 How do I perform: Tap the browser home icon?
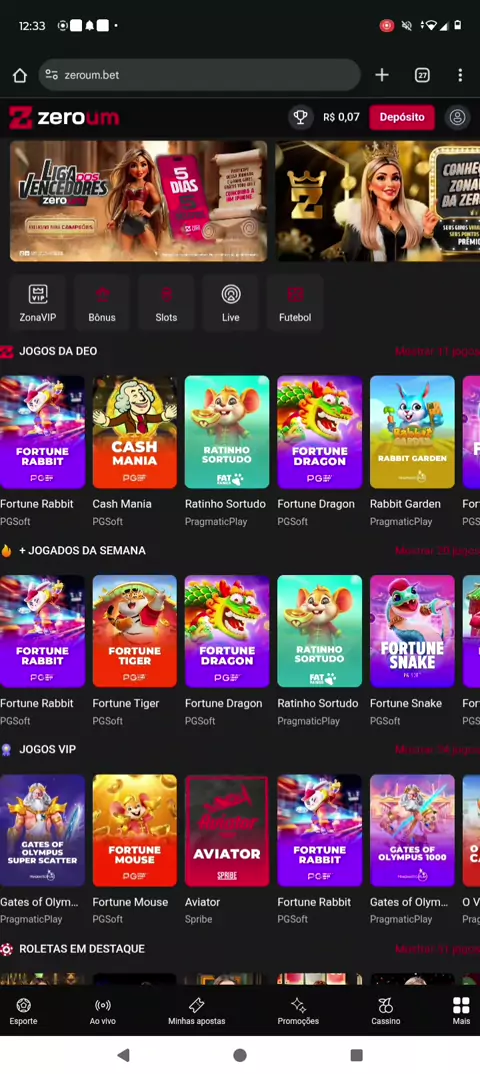point(20,75)
